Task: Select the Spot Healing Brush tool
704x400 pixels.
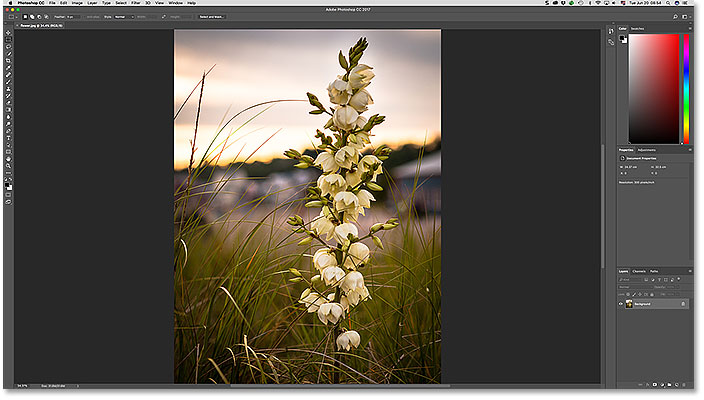Action: click(x=8, y=75)
